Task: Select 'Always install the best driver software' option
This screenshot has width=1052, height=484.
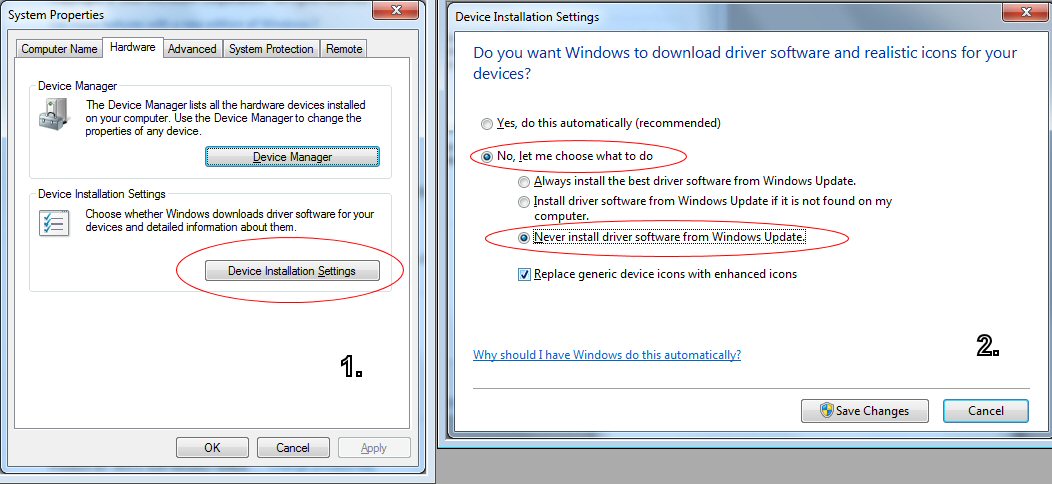Action: [687, 181]
